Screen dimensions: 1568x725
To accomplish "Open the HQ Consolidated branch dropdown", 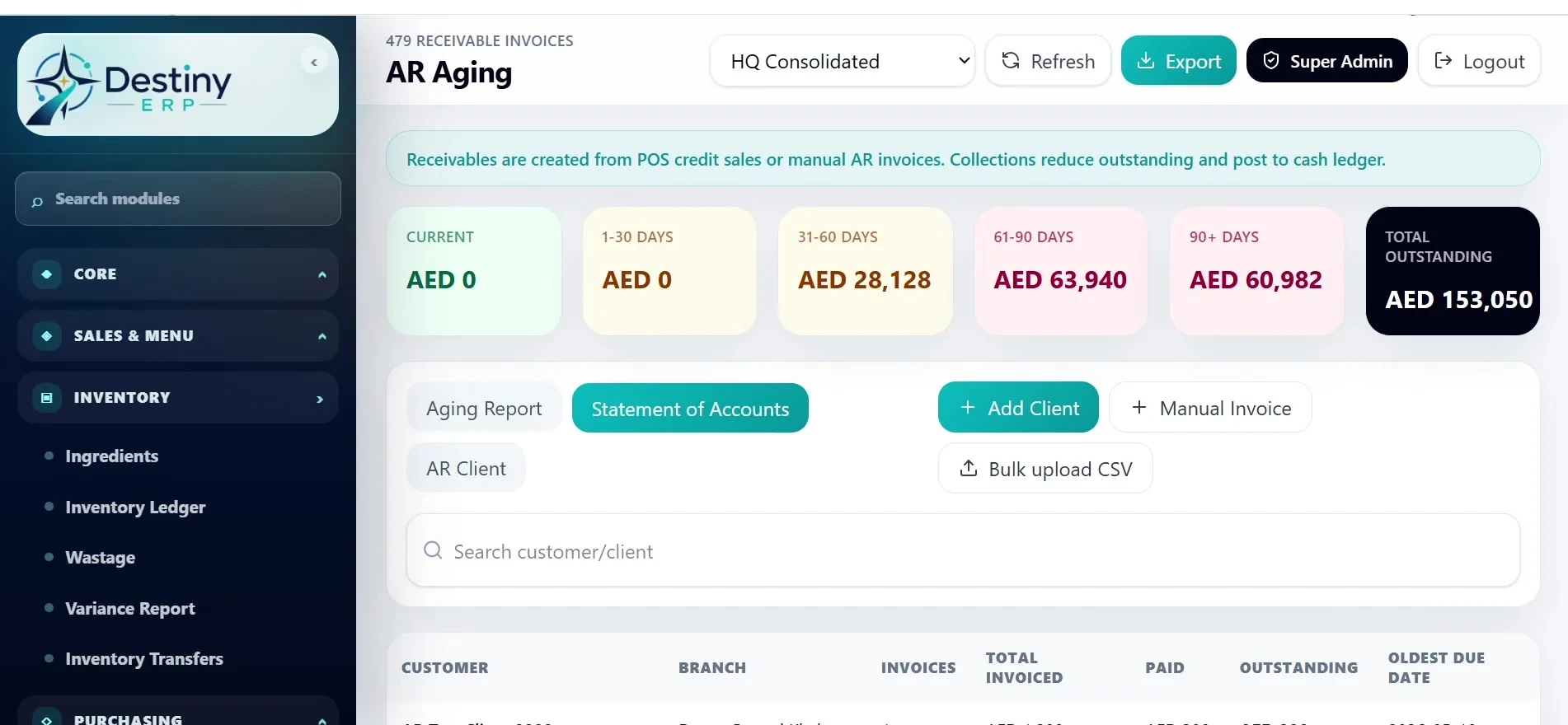I will [842, 61].
